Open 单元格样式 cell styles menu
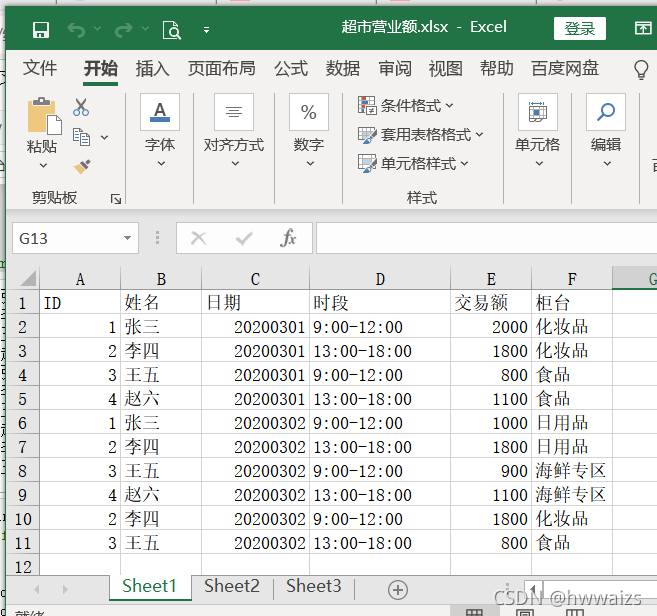The width and height of the screenshot is (657, 616). tap(413, 163)
